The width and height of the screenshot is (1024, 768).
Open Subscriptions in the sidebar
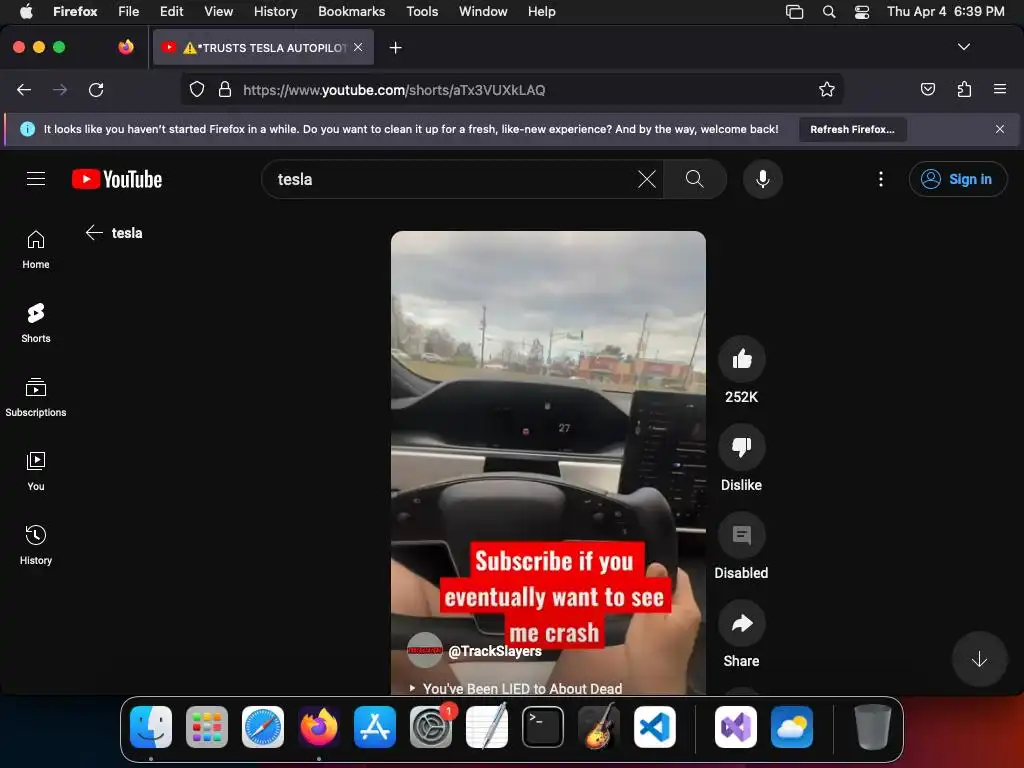pos(36,397)
